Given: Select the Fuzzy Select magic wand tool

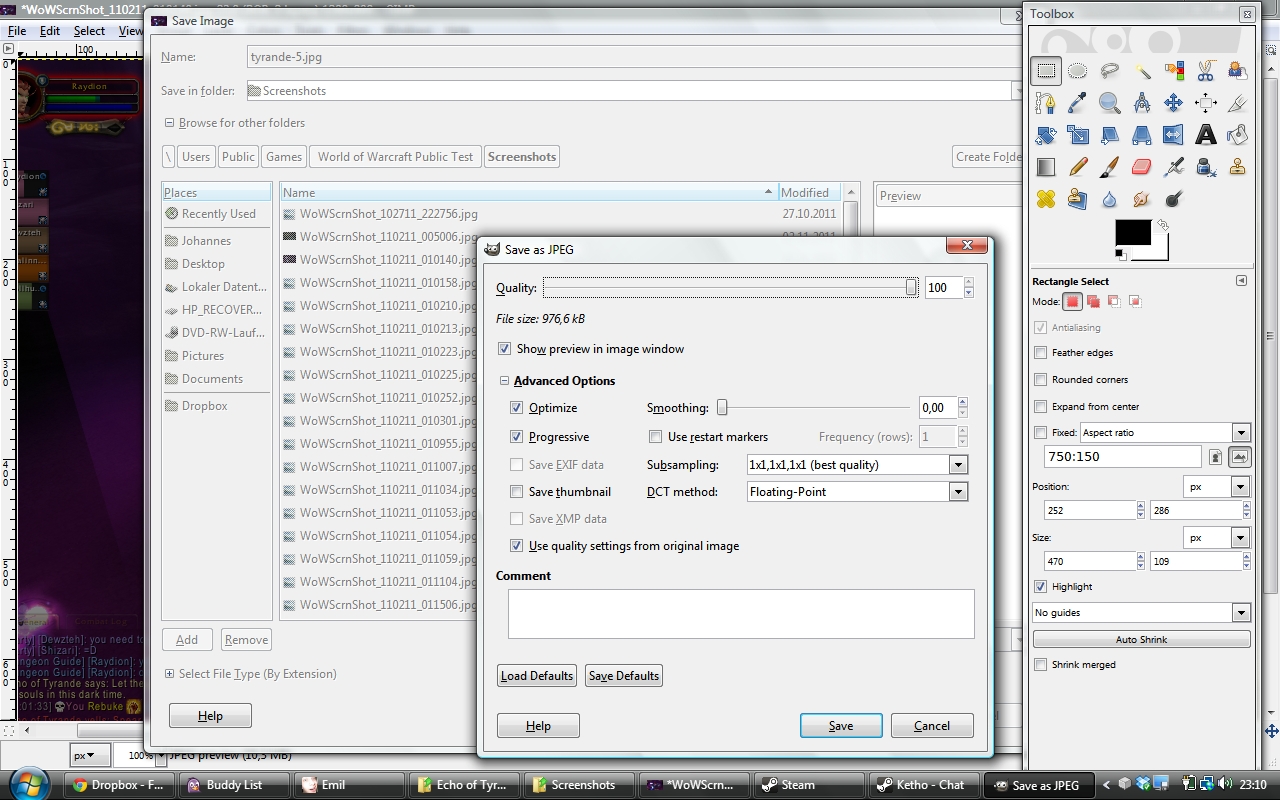Looking at the screenshot, I should 1141,71.
